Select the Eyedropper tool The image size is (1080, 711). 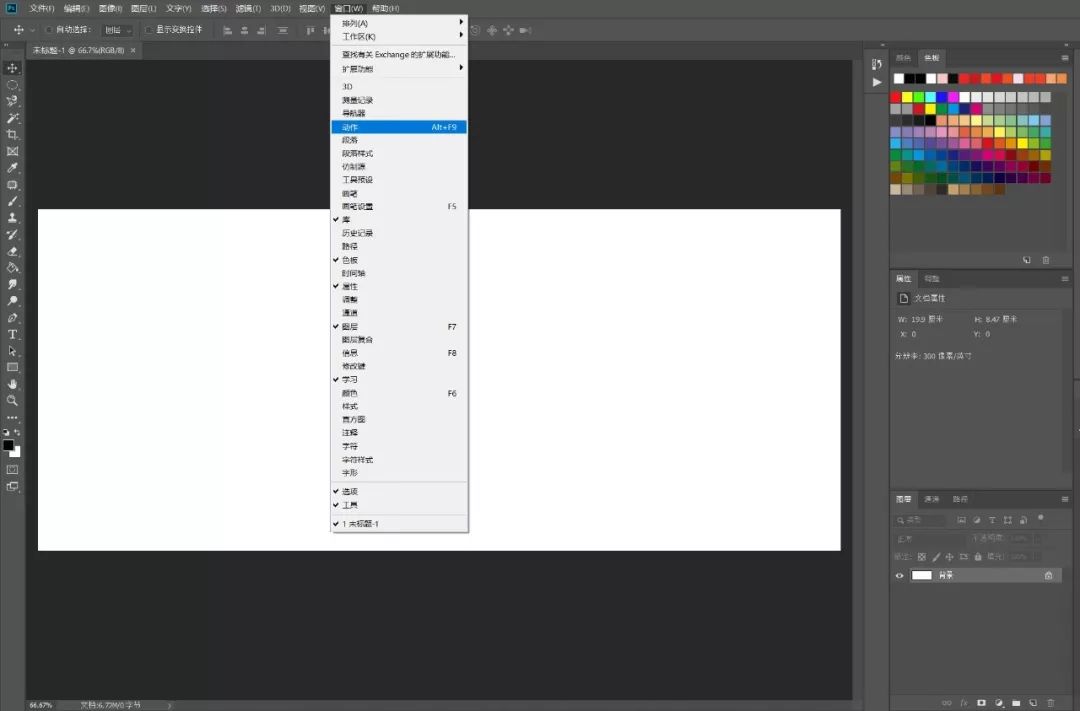(x=13, y=168)
